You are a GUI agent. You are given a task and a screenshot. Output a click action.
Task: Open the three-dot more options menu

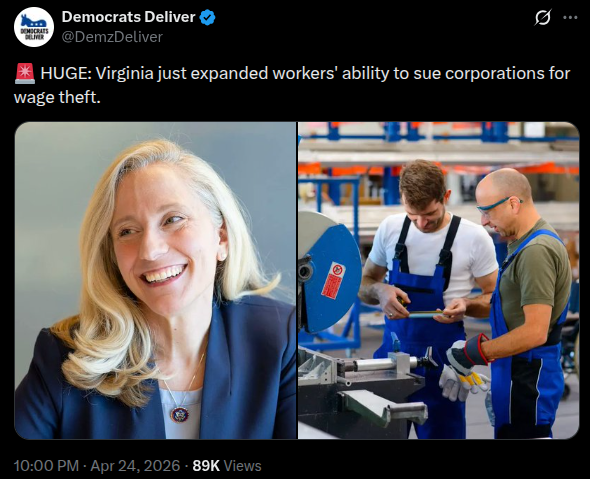point(570,17)
